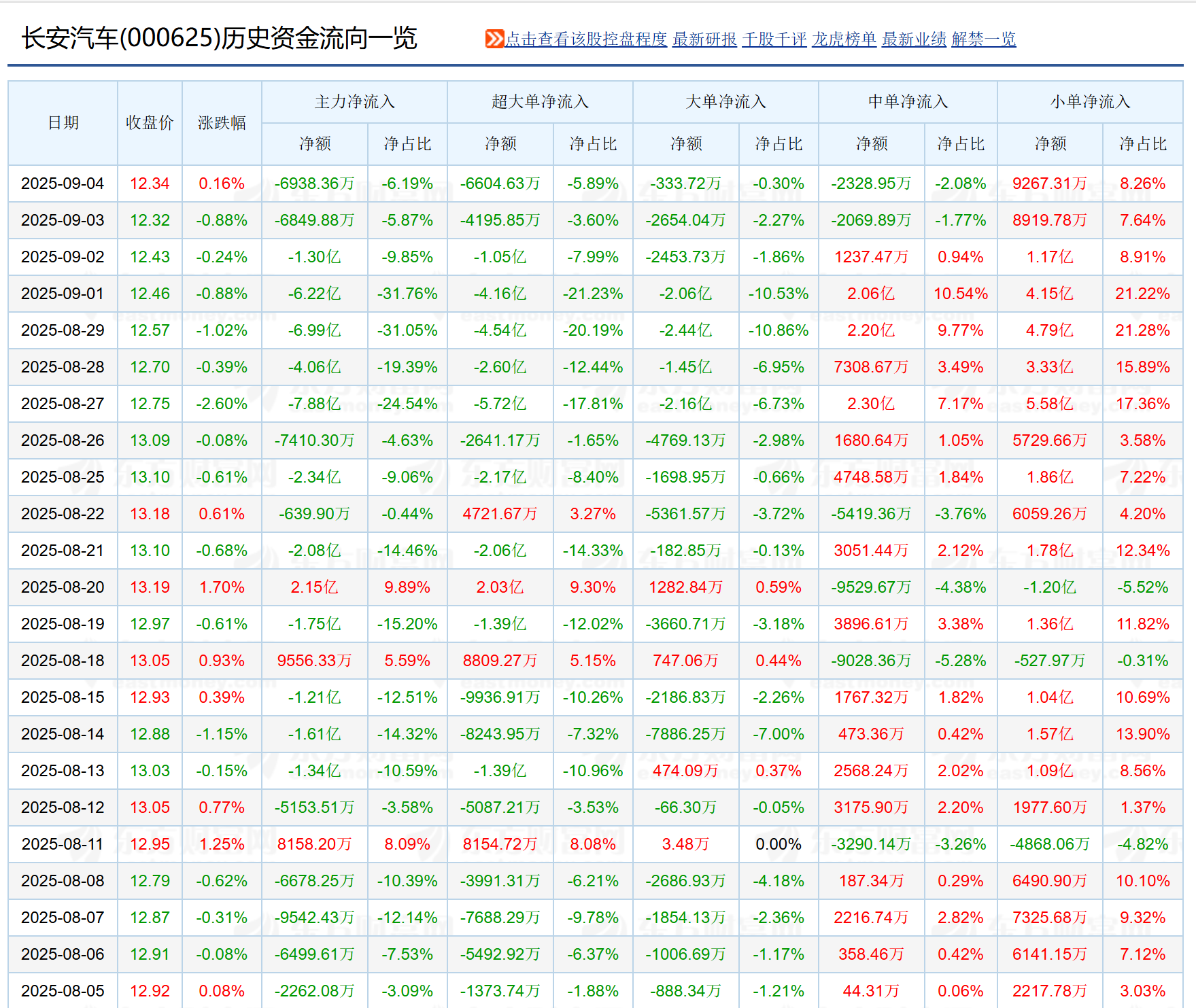Select the date cell 2025-08-28
Screen dimensions: 1196x1008
(x=63, y=367)
